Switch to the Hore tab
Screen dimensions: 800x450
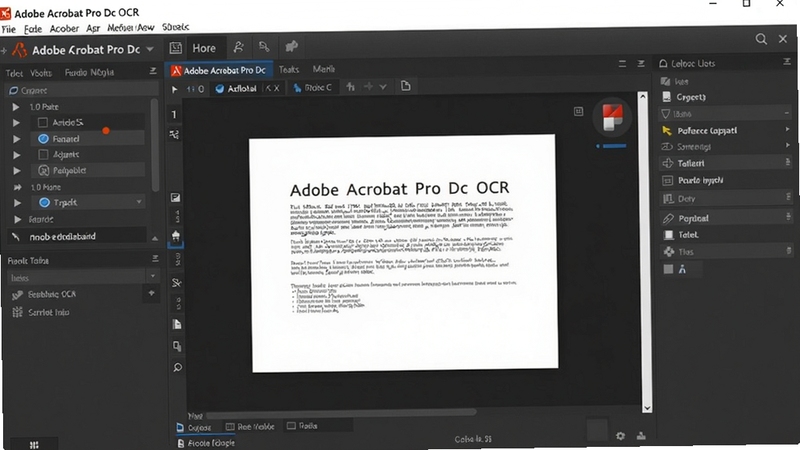pyautogui.click(x=204, y=48)
